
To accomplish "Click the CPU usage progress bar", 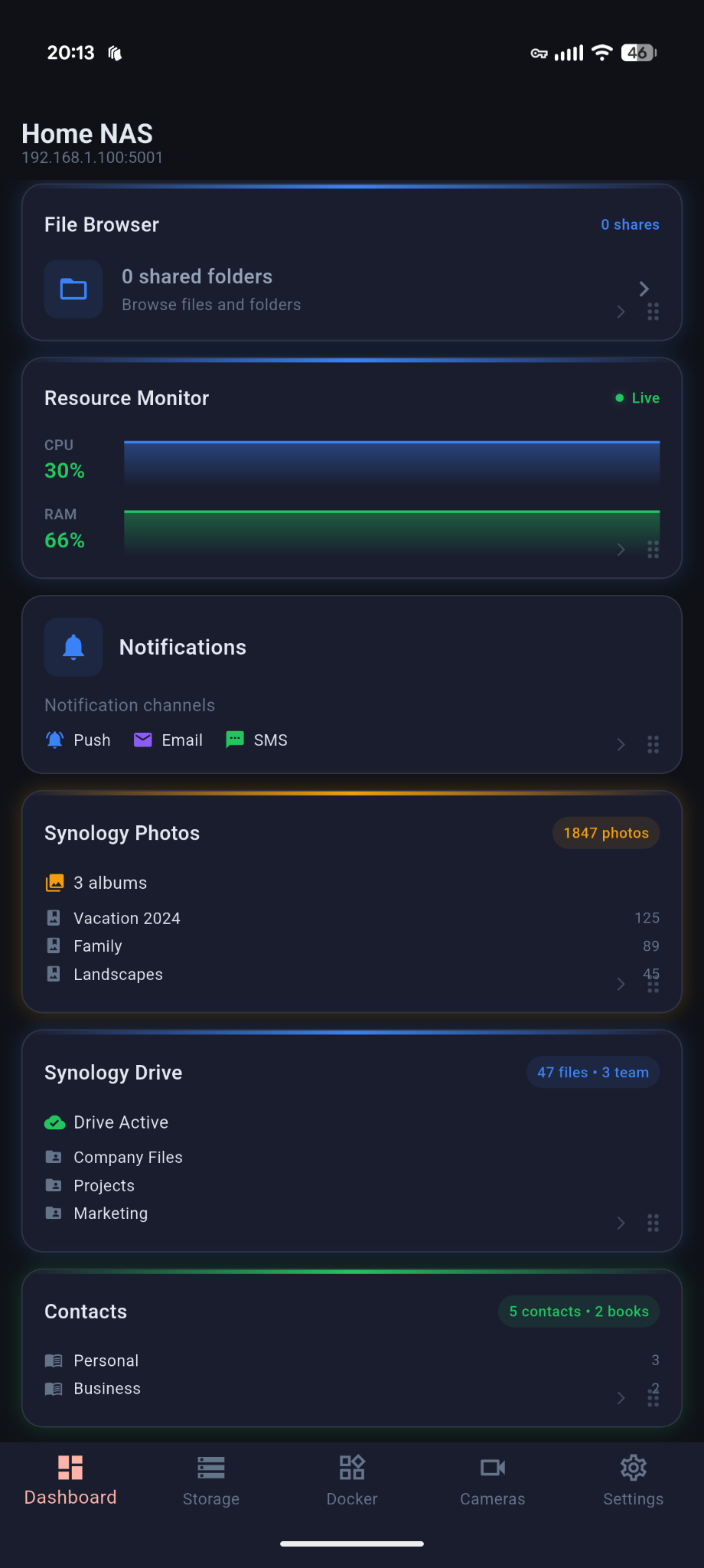I will pyautogui.click(x=391, y=460).
